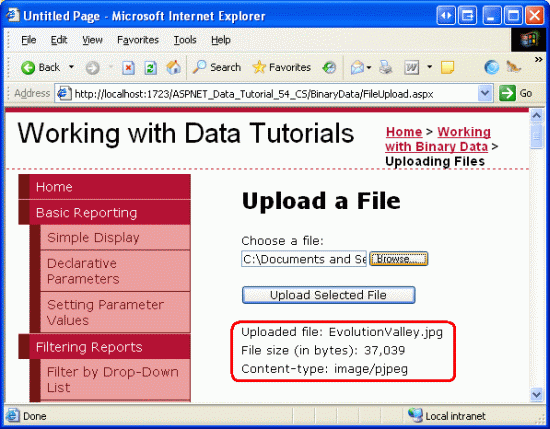Follow the Working with Binary Data breadcrumb link

pyautogui.click(x=438, y=139)
